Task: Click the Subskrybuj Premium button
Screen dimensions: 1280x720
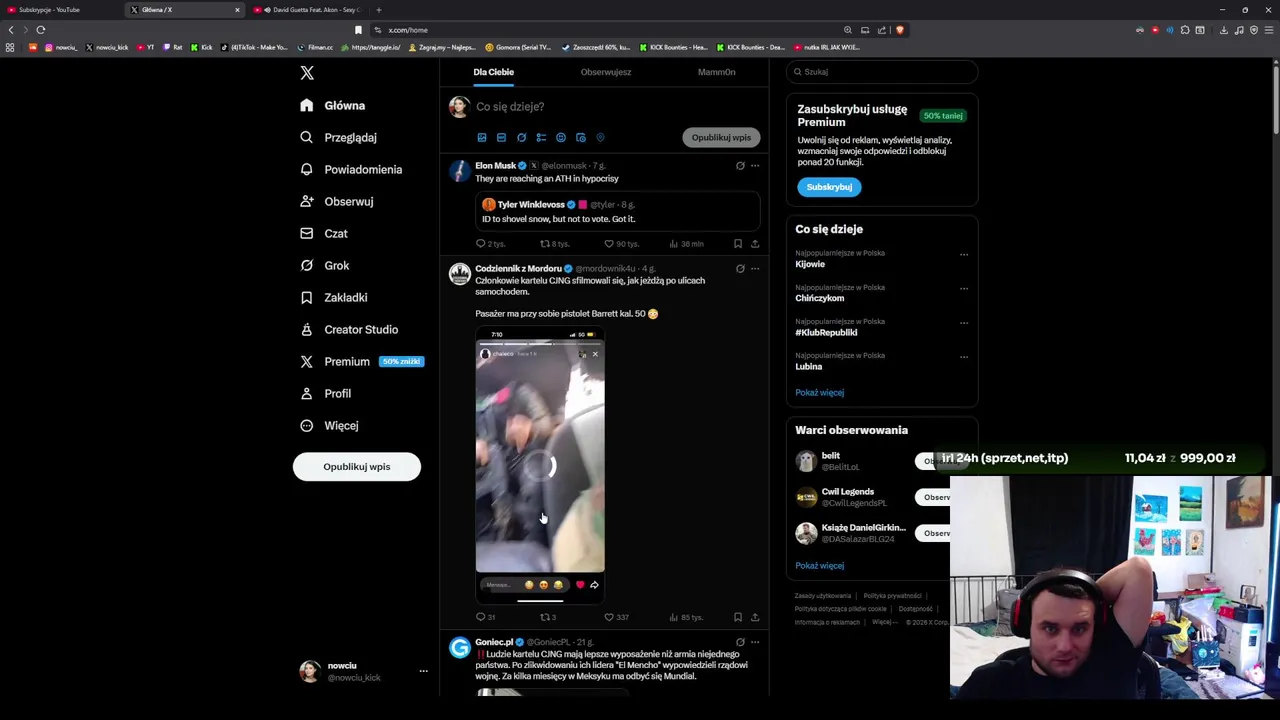Action: coord(829,187)
